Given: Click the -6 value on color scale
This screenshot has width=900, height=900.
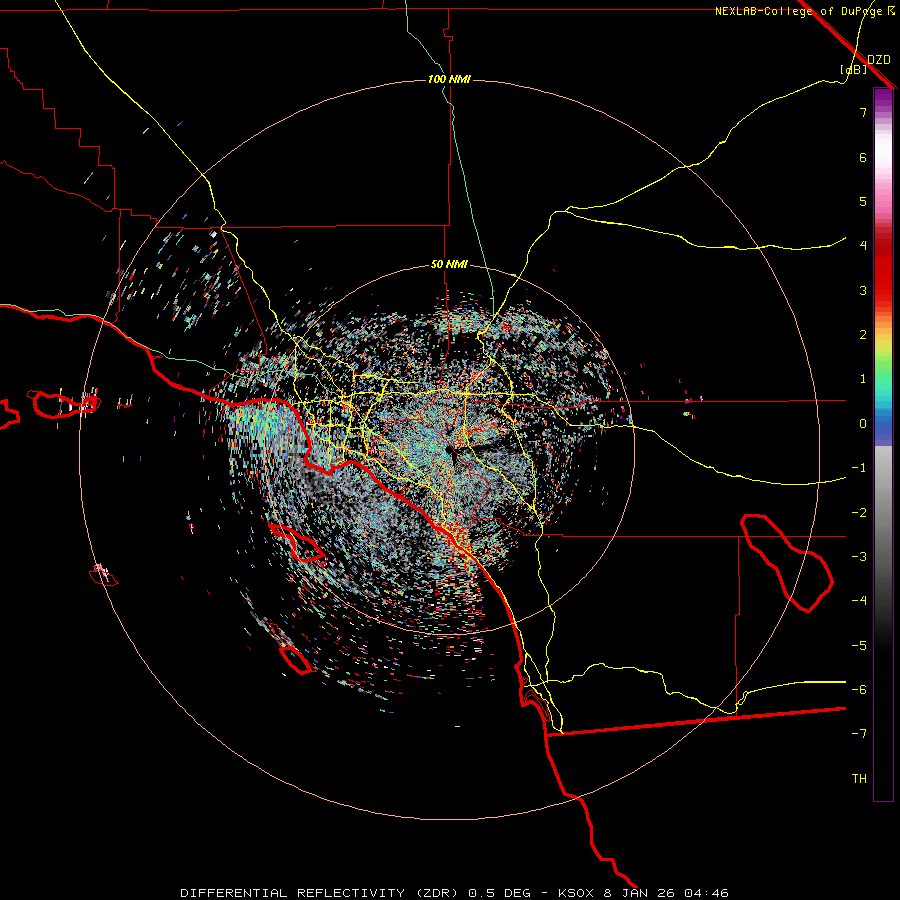Looking at the screenshot, I should pyautogui.click(x=859, y=690).
